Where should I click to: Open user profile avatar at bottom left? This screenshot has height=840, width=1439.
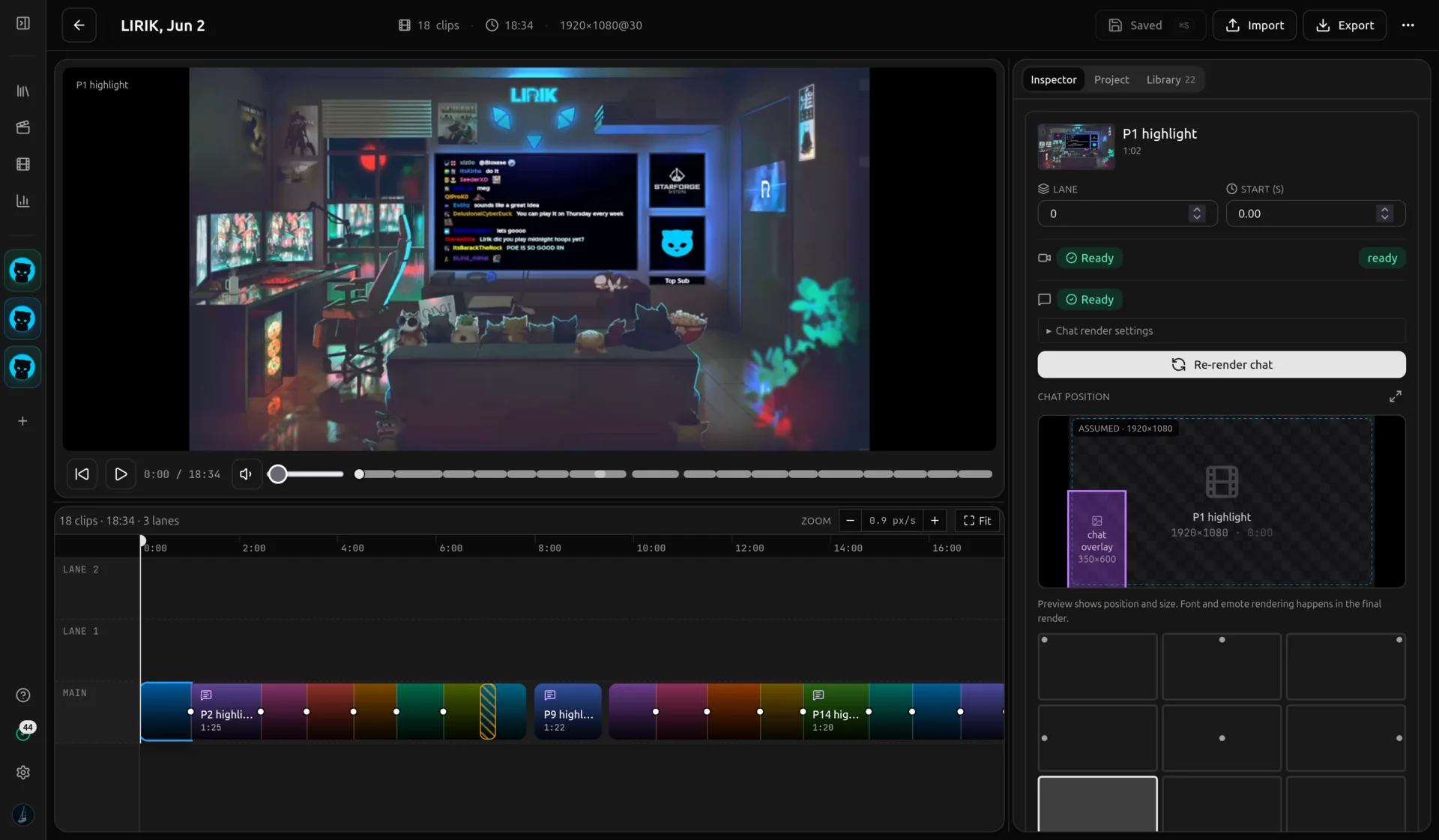point(23,815)
